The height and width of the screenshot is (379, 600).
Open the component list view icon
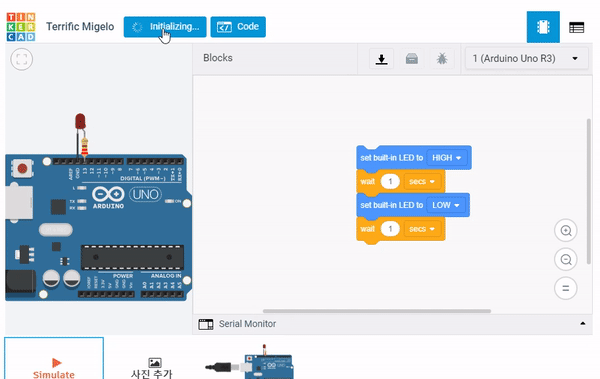pos(576,28)
